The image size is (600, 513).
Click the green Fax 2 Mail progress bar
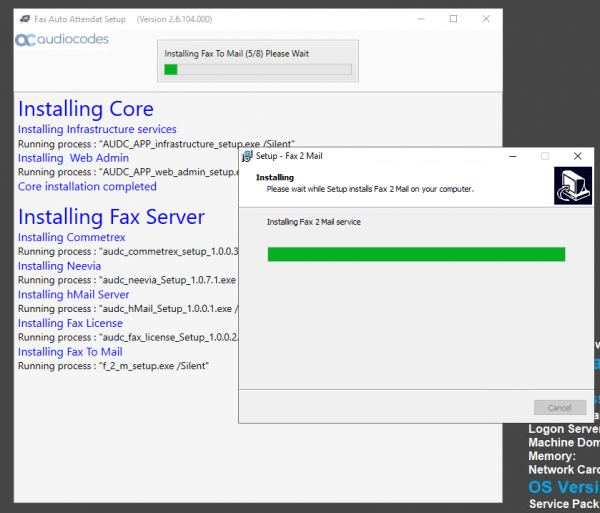(416, 254)
